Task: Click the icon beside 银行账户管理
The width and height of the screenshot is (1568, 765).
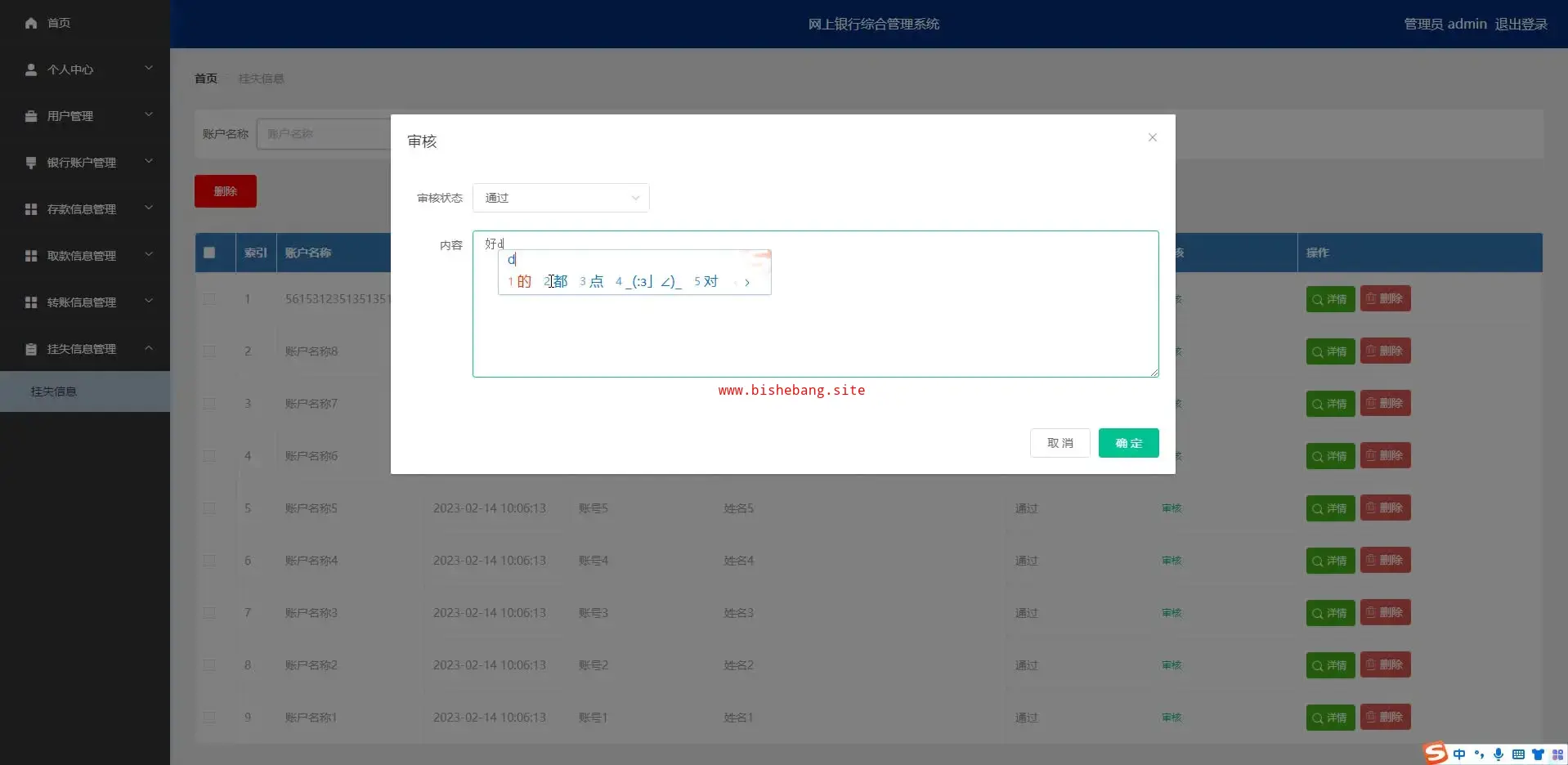Action: click(x=31, y=163)
